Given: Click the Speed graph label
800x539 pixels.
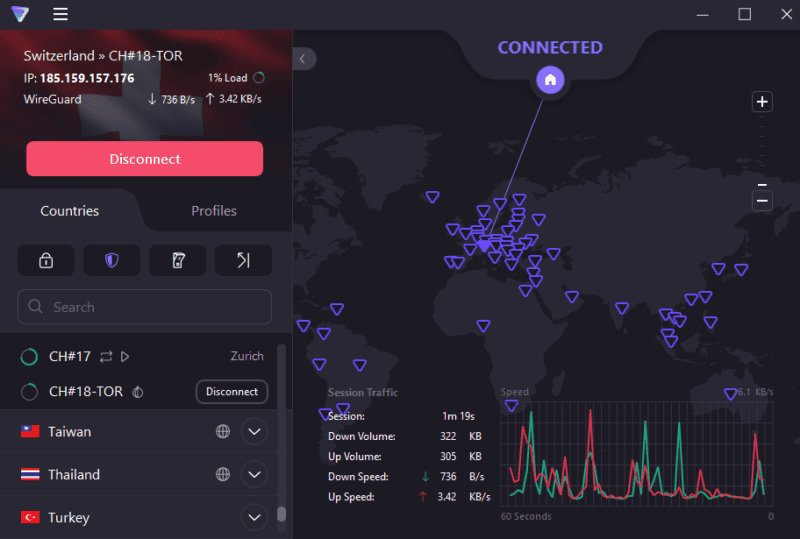Looking at the screenshot, I should pos(515,392).
